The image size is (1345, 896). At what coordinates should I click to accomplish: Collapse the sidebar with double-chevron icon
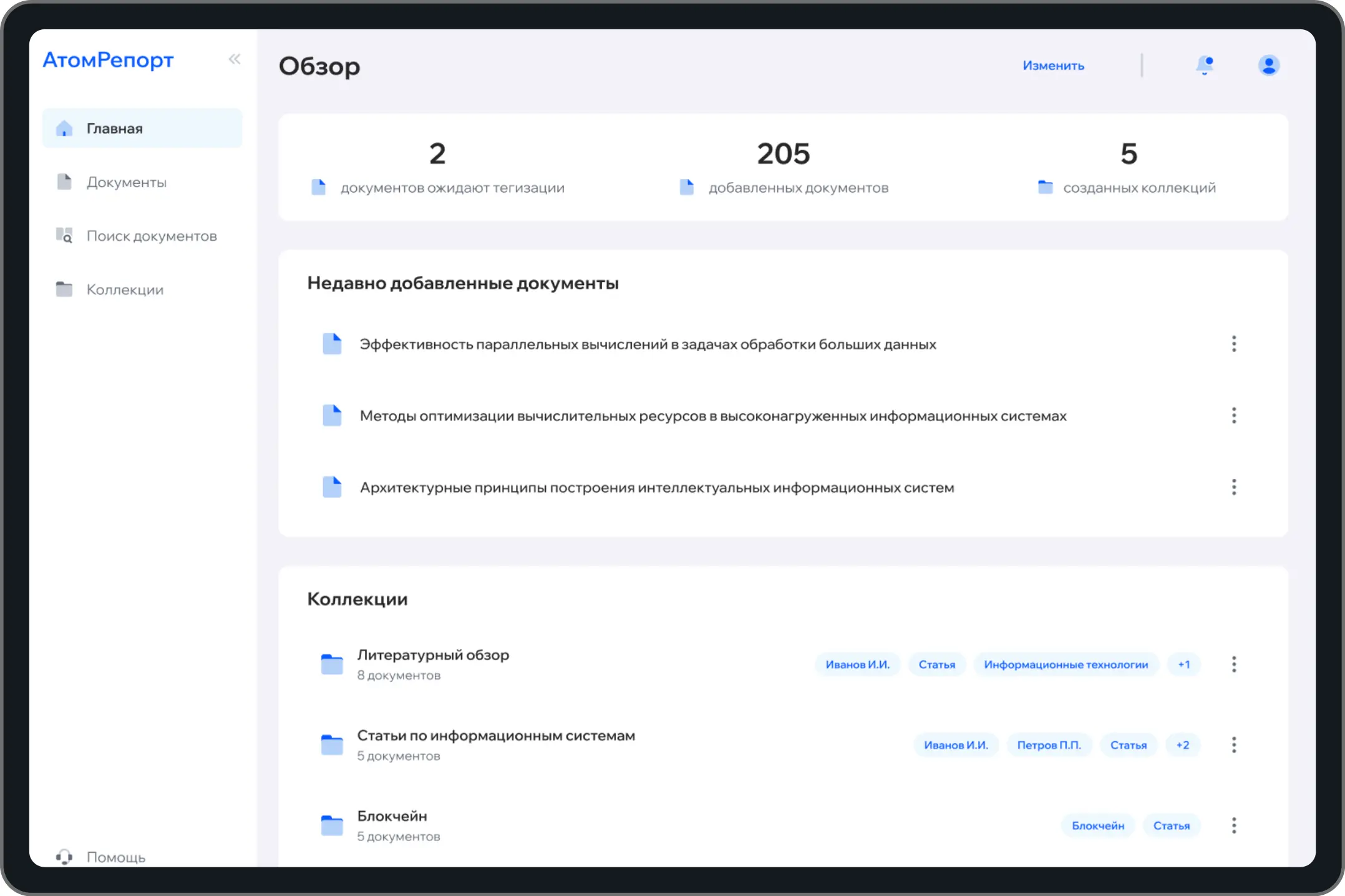point(235,59)
